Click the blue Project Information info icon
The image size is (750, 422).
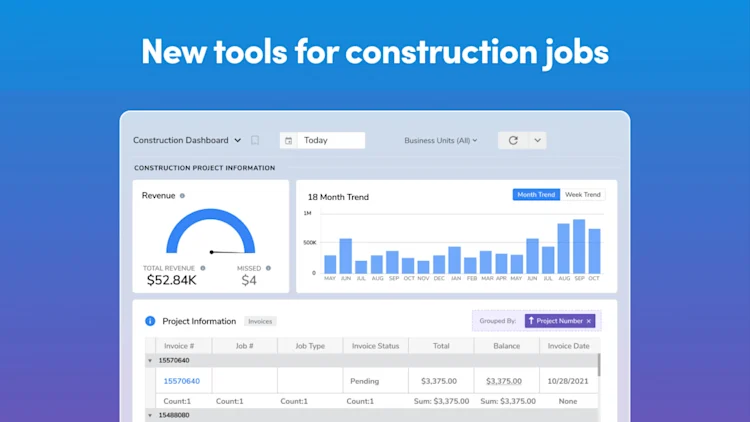[150, 321]
